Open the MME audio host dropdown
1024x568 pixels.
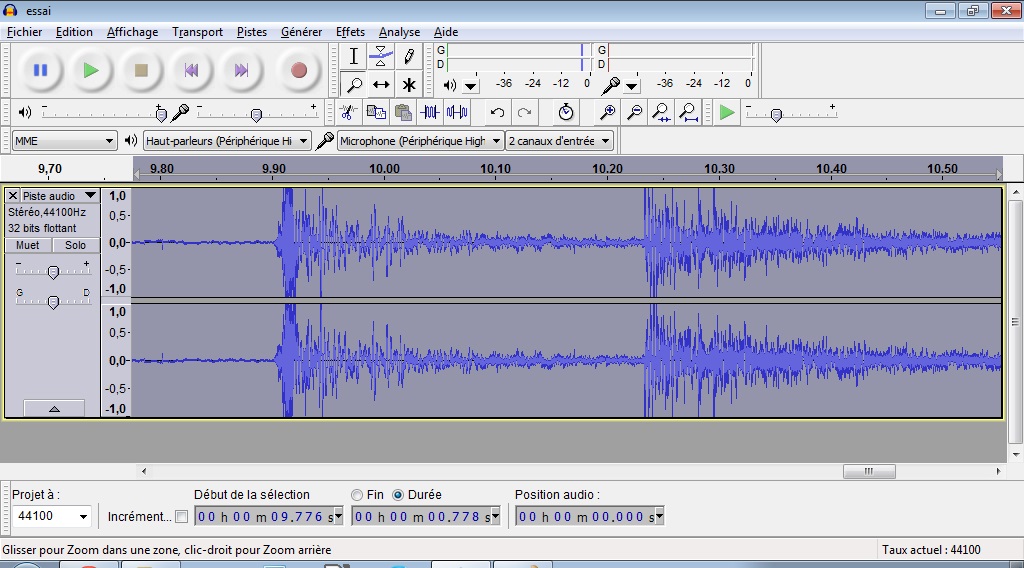[x=64, y=140]
